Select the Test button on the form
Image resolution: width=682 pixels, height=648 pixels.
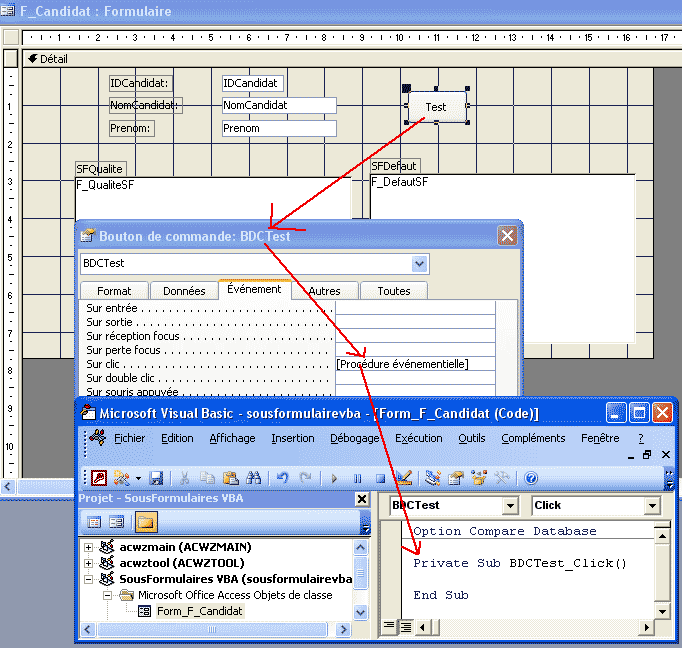(x=436, y=107)
